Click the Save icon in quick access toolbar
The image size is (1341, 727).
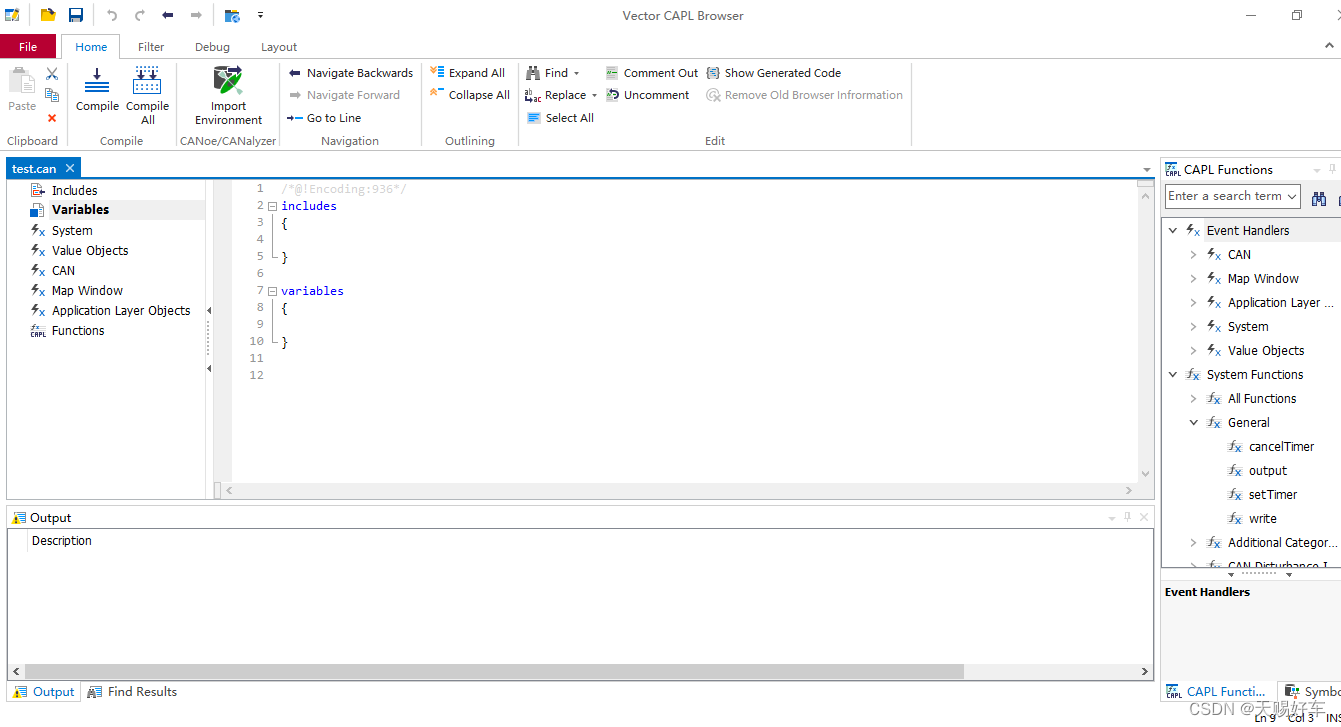[x=76, y=15]
